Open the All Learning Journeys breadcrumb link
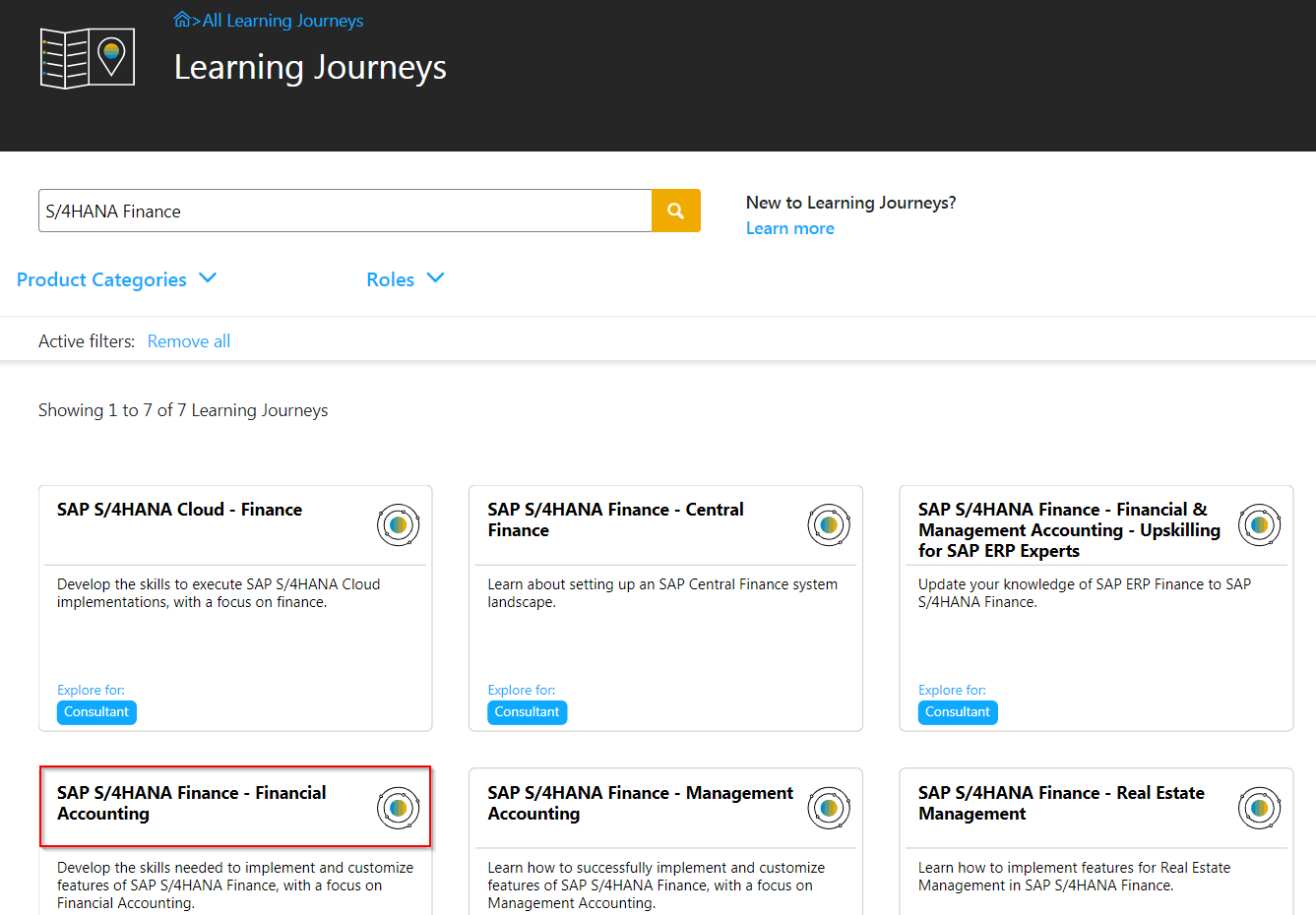This screenshot has height=915, width=1316. pos(282,21)
